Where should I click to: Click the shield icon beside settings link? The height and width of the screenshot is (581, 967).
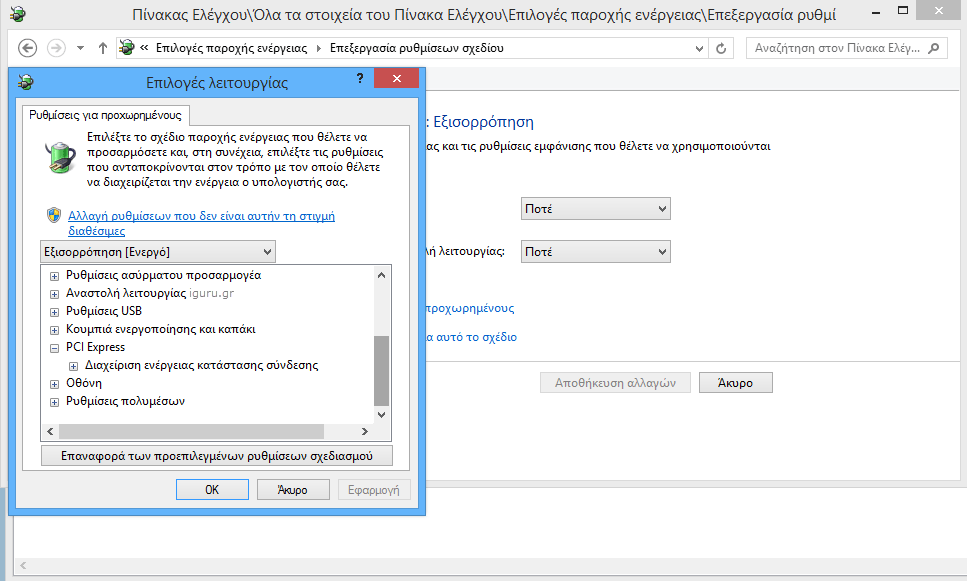click(x=54, y=215)
